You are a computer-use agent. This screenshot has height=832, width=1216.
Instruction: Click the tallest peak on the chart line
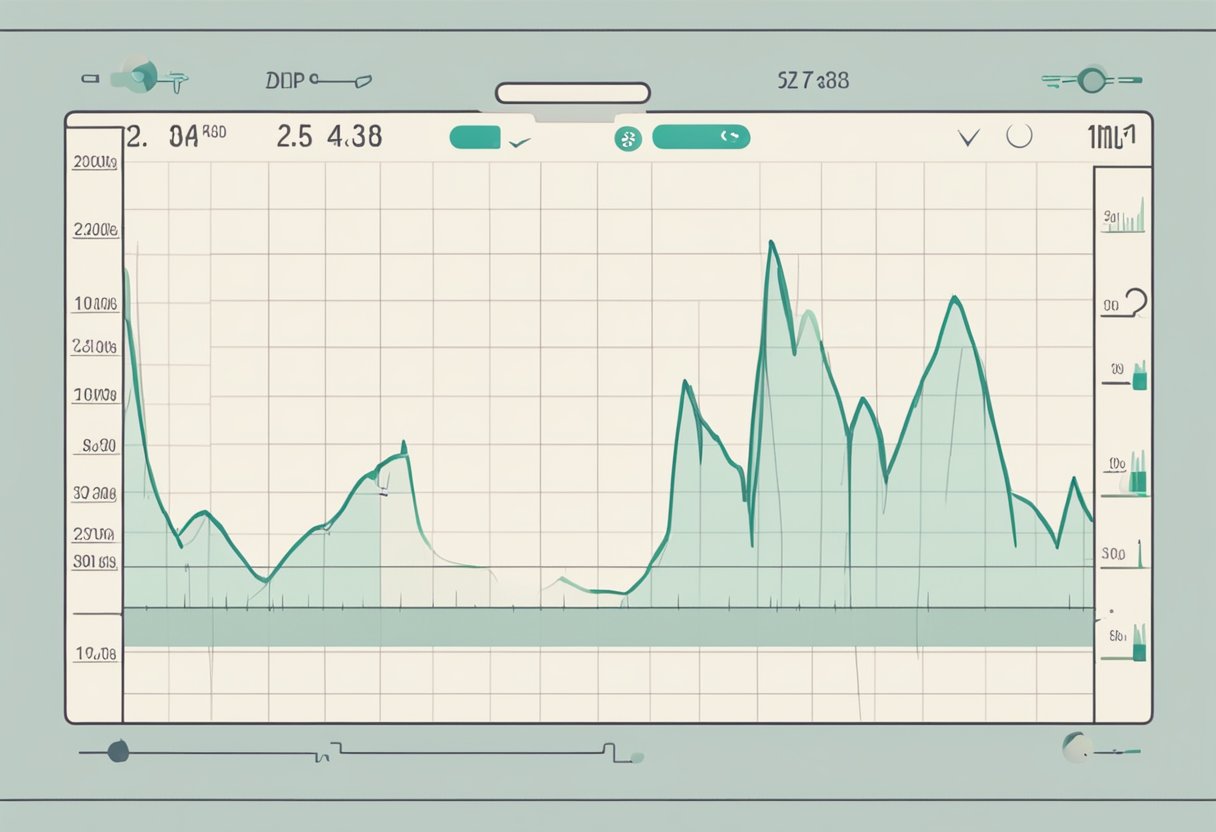pyautogui.click(x=772, y=243)
